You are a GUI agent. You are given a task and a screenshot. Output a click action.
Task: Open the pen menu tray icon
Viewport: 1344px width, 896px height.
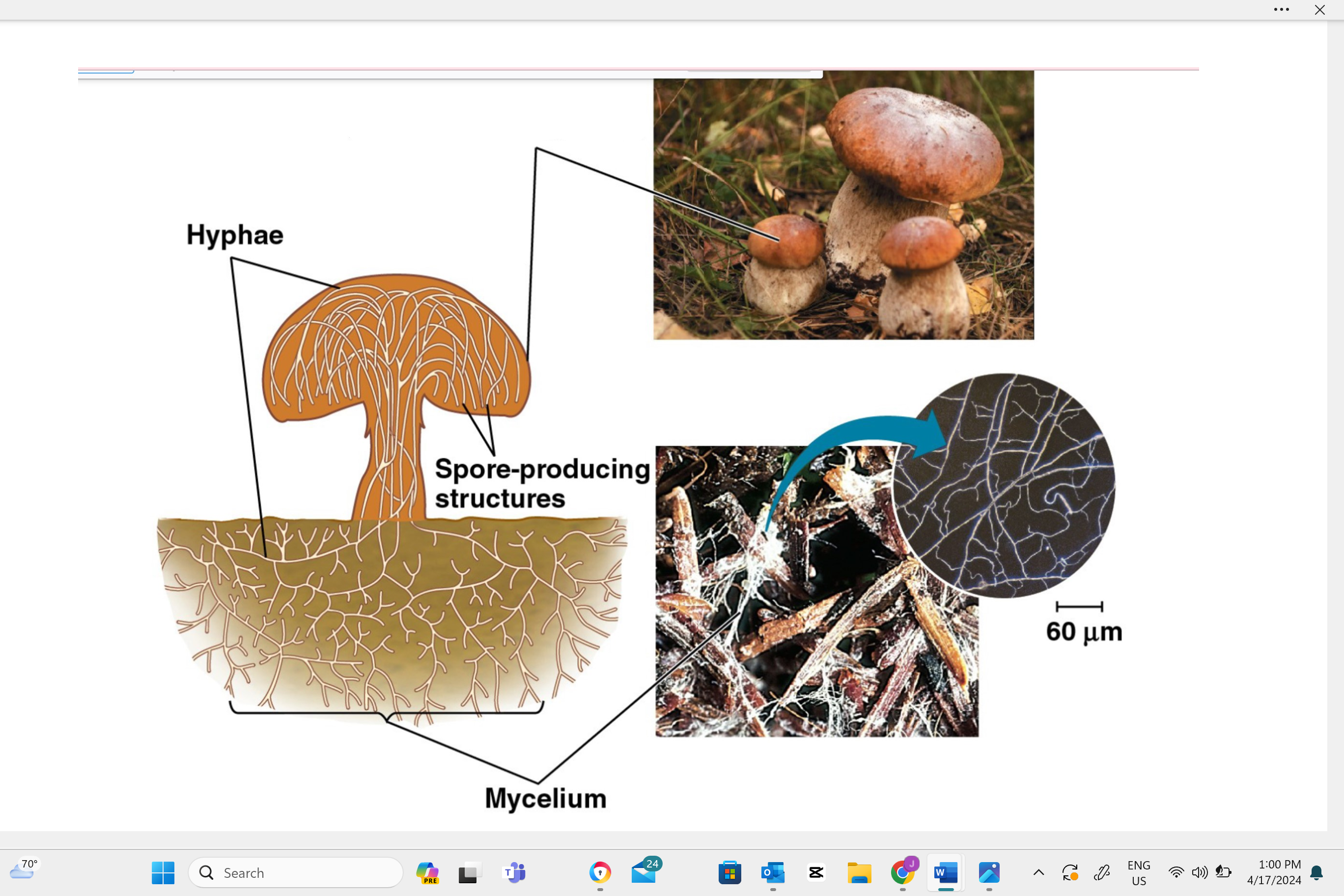[x=1101, y=872]
